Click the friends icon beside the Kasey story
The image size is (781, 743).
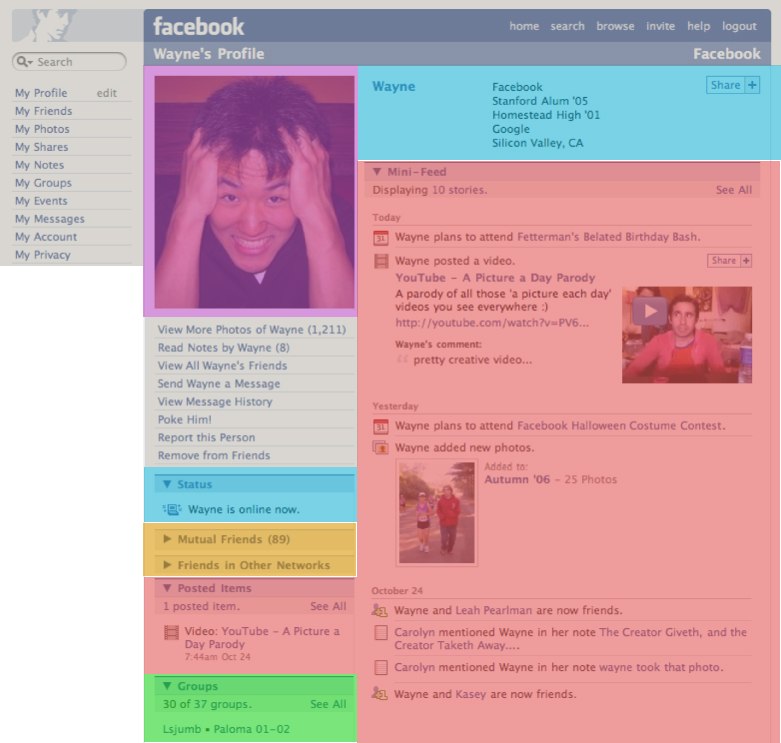[x=380, y=694]
